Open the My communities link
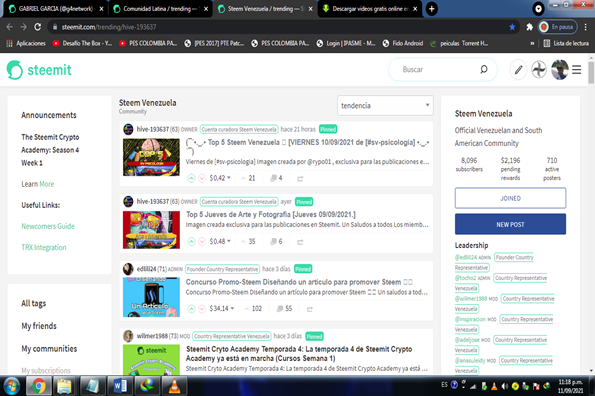The width and height of the screenshot is (595, 396). [49, 349]
